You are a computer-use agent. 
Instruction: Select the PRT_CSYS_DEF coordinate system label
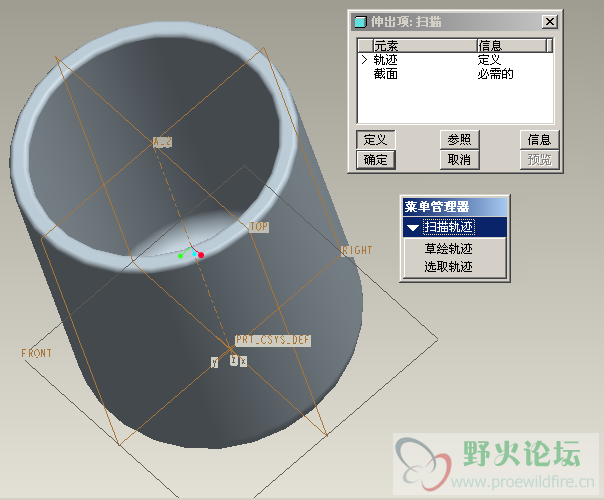273,340
